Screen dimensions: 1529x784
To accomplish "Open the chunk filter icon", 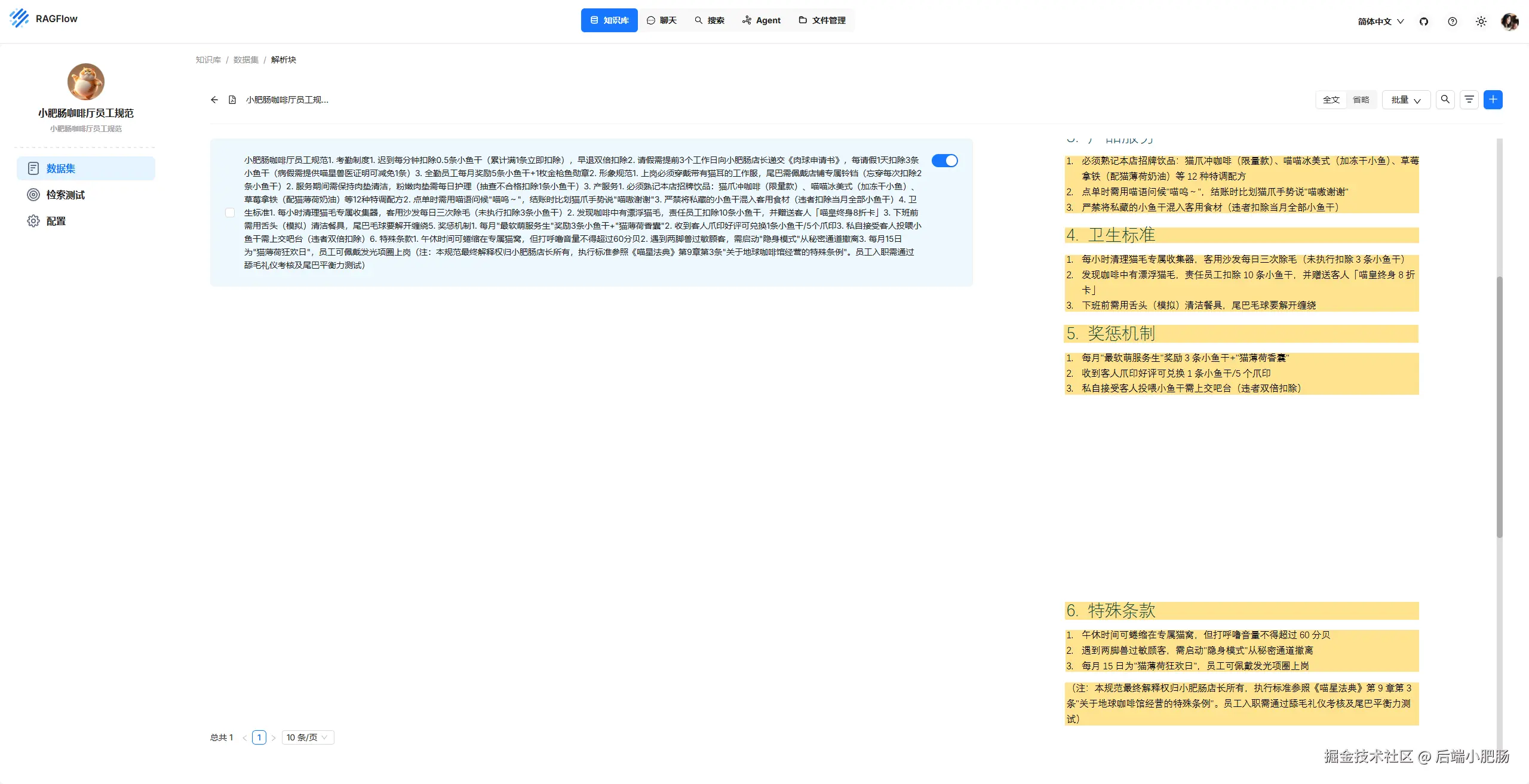I will coord(1469,100).
